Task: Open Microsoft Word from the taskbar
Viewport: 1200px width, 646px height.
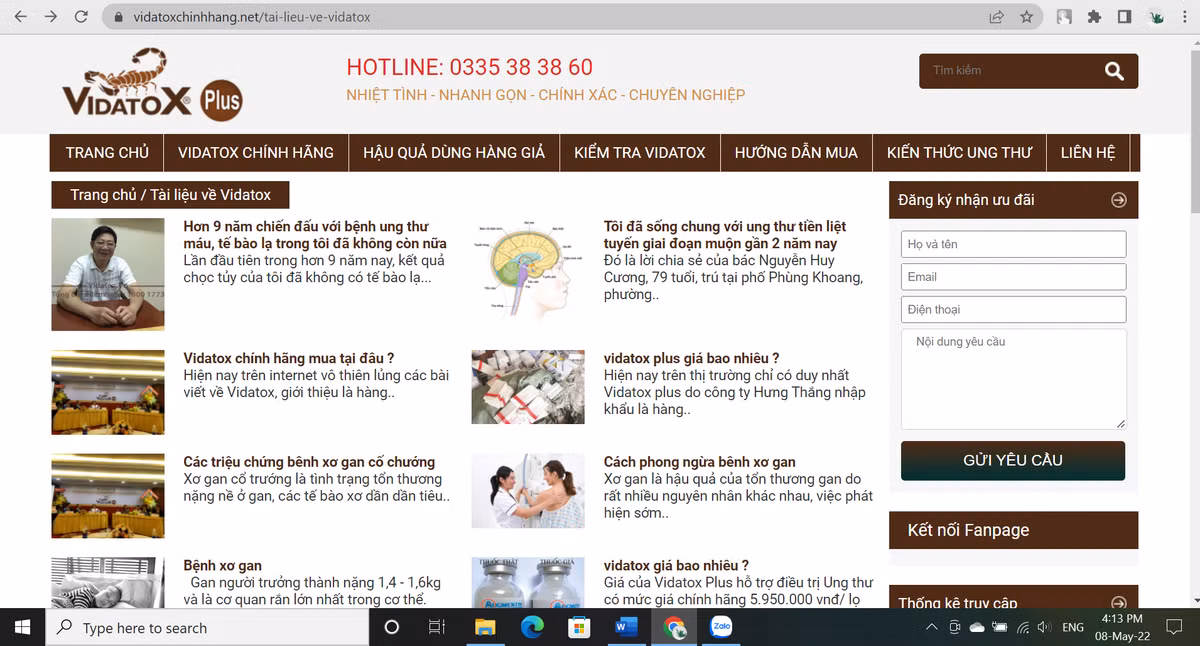Action: click(627, 627)
